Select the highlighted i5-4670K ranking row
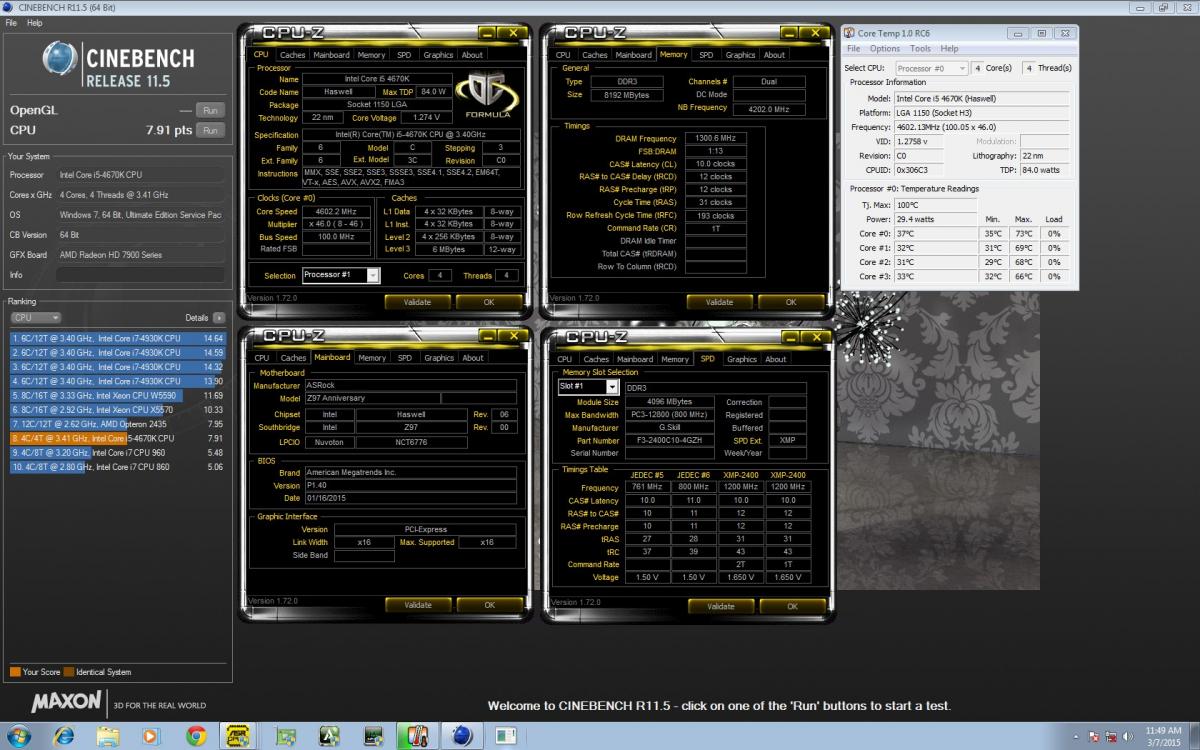Screen dimensions: 1200x750 coord(118,438)
